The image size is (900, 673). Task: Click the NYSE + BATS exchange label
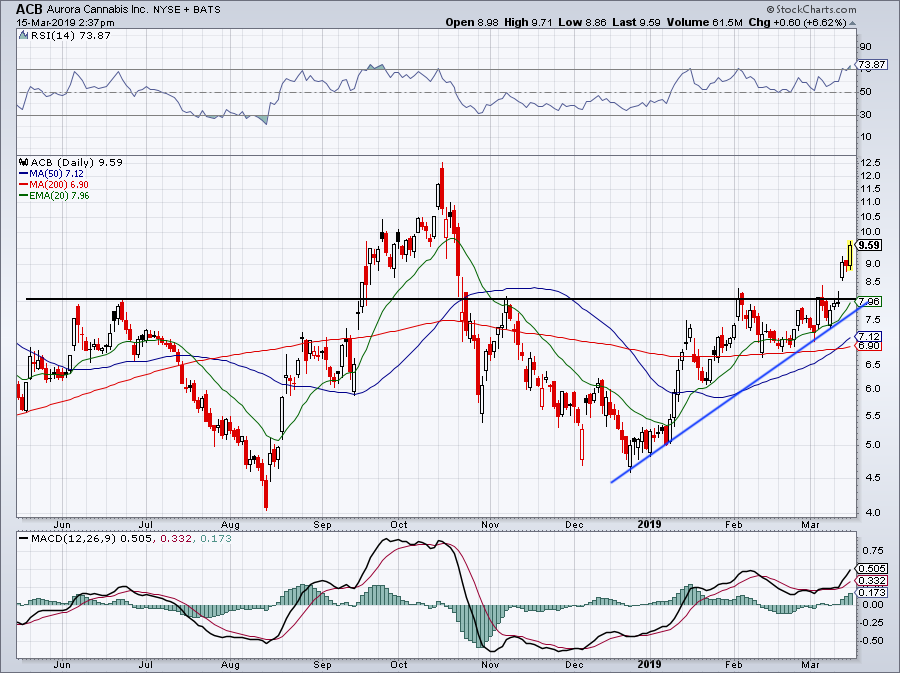pyautogui.click(x=187, y=10)
